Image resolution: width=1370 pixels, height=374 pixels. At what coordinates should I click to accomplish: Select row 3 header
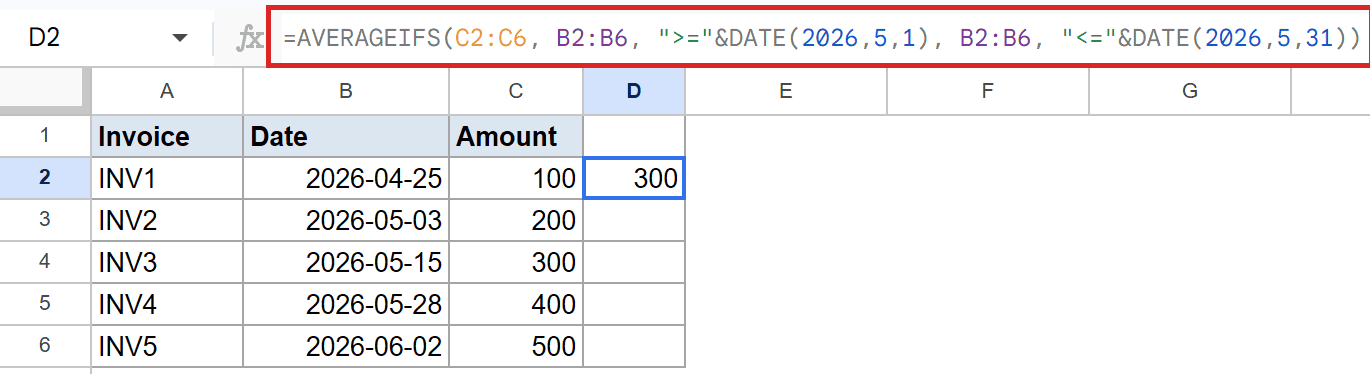(45, 220)
